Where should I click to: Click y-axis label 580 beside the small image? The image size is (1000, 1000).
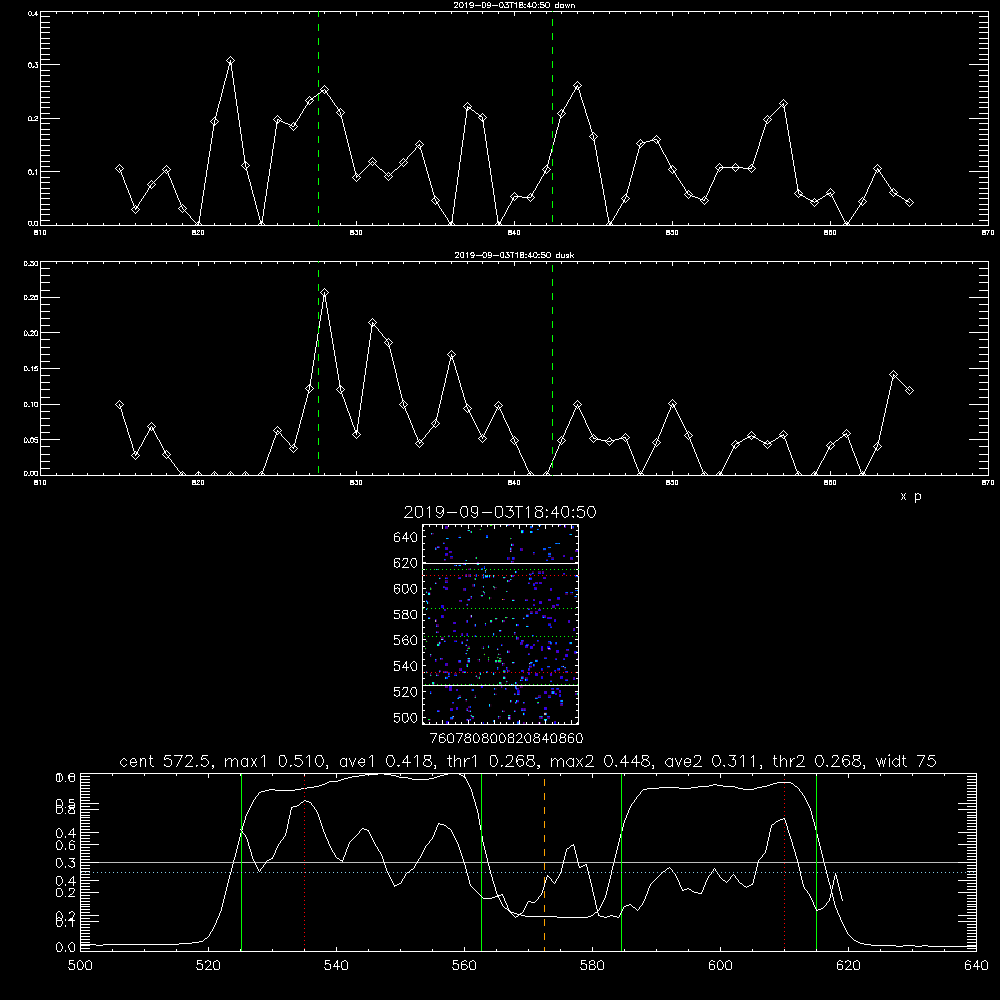coord(406,615)
